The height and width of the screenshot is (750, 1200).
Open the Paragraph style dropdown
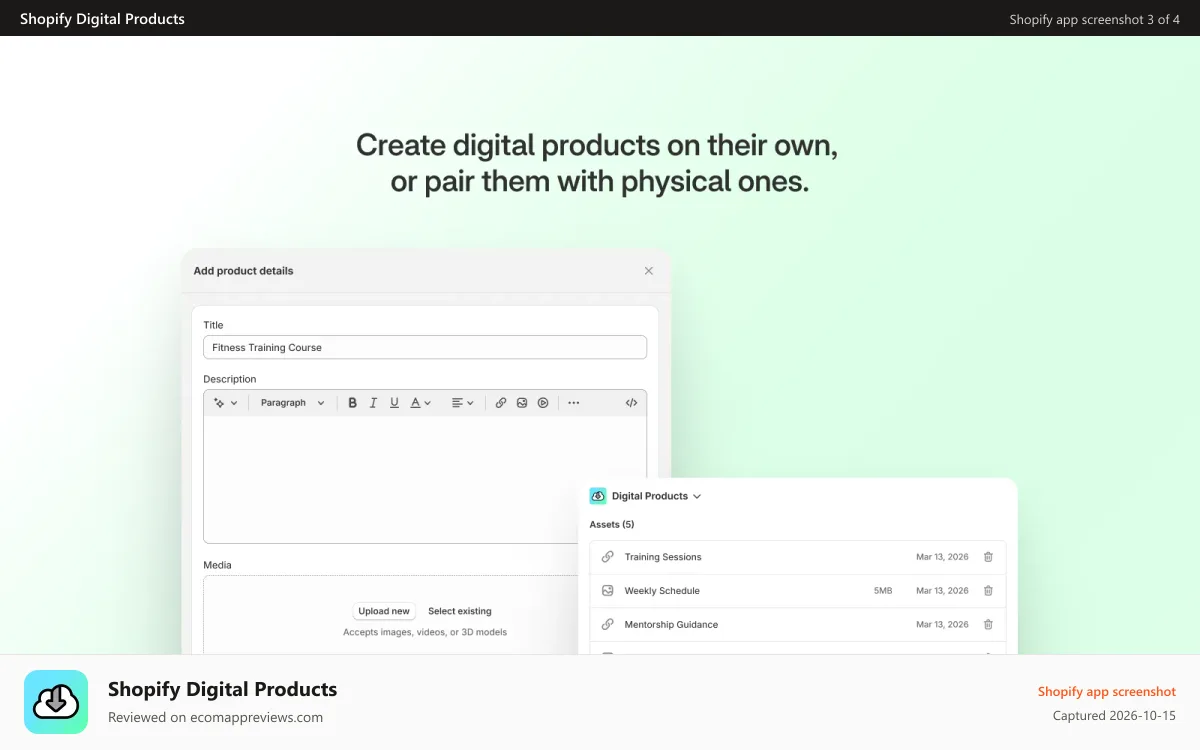click(293, 403)
